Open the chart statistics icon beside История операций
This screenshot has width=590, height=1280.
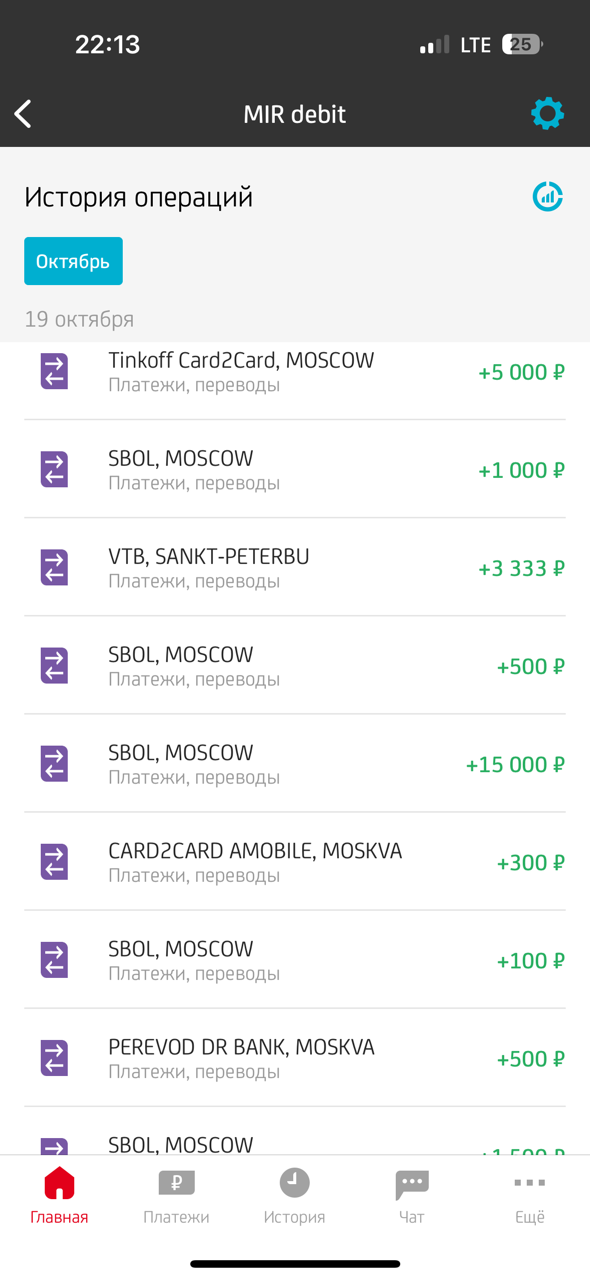coord(547,197)
